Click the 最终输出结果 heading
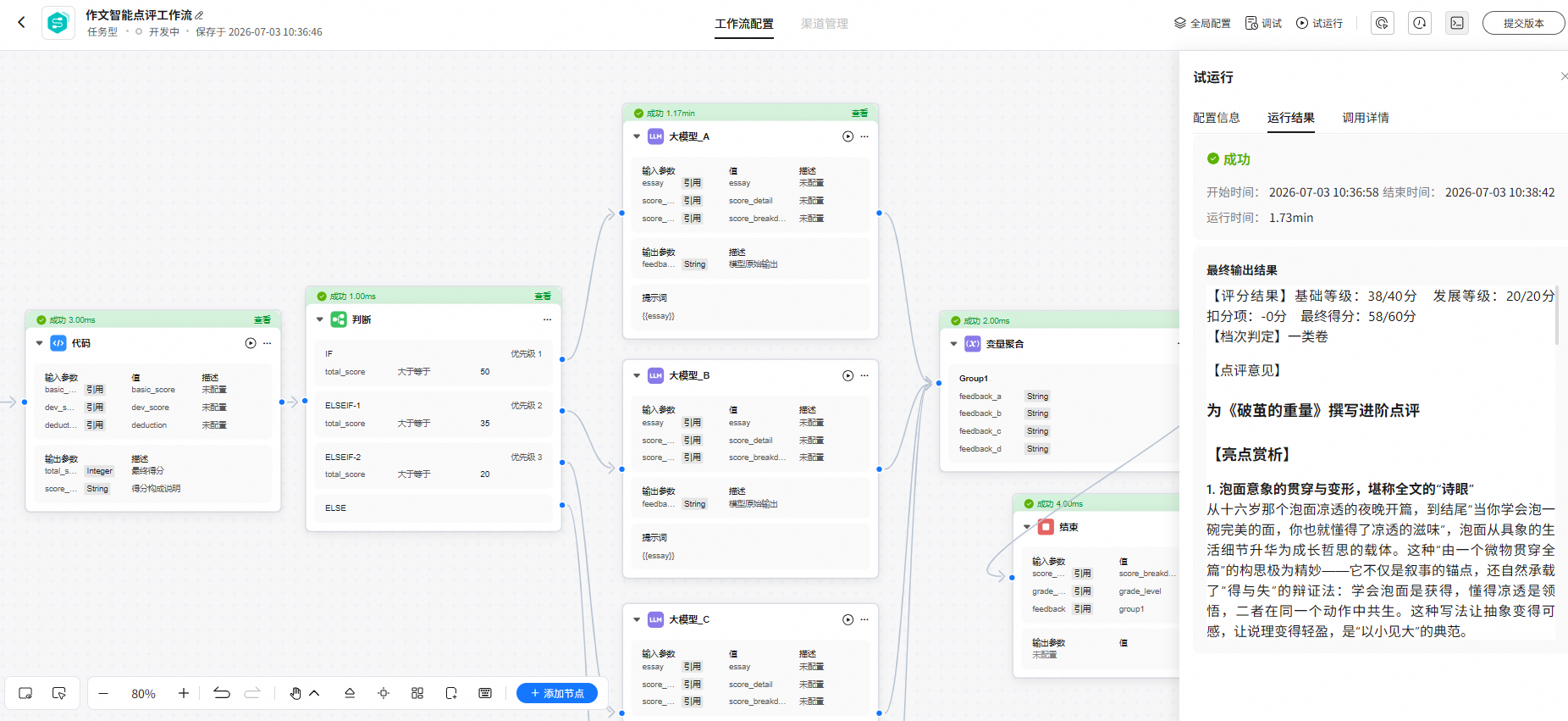The width and height of the screenshot is (1568, 721). [x=1242, y=270]
